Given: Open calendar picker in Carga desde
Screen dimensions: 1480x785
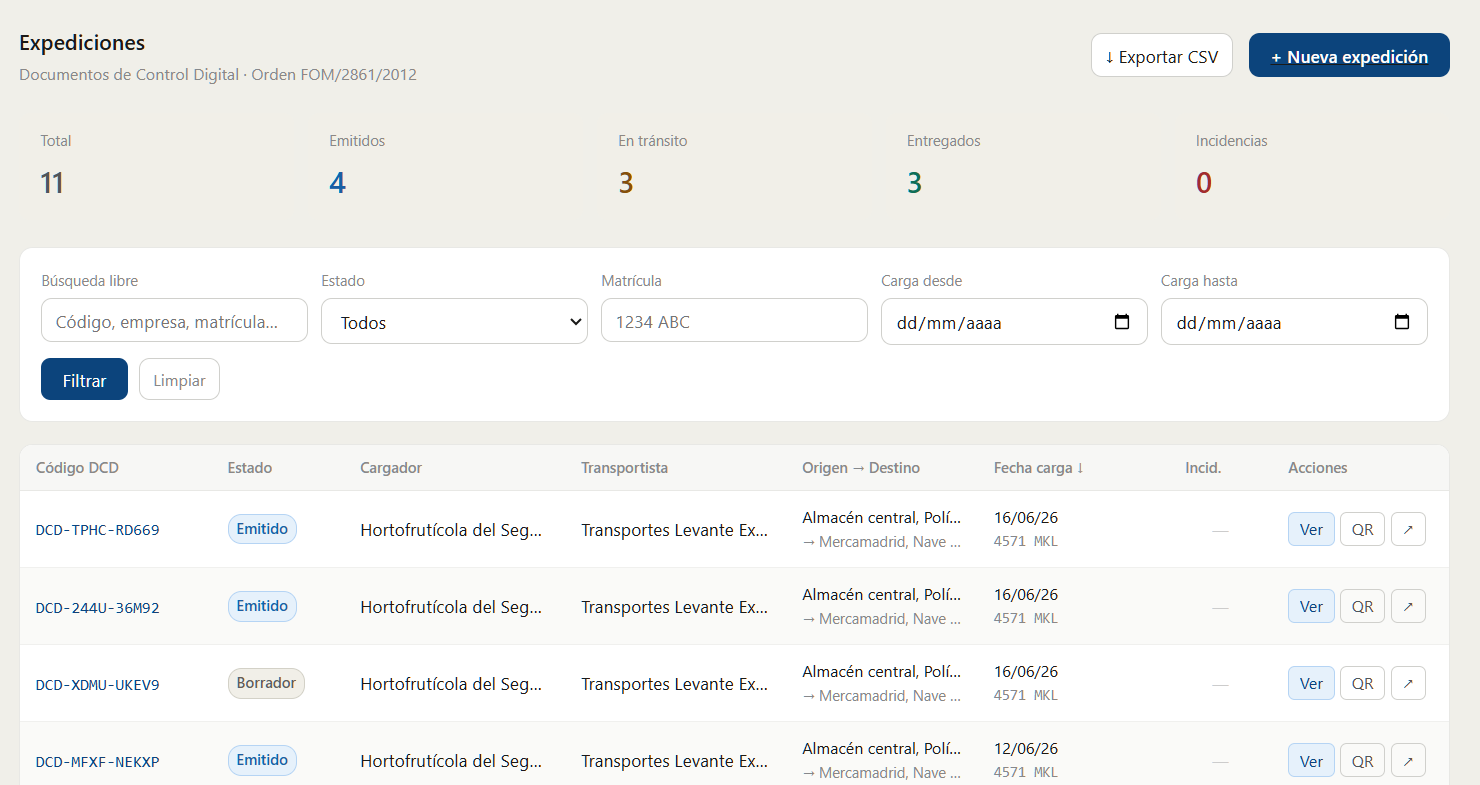Looking at the screenshot, I should (x=1122, y=322).
